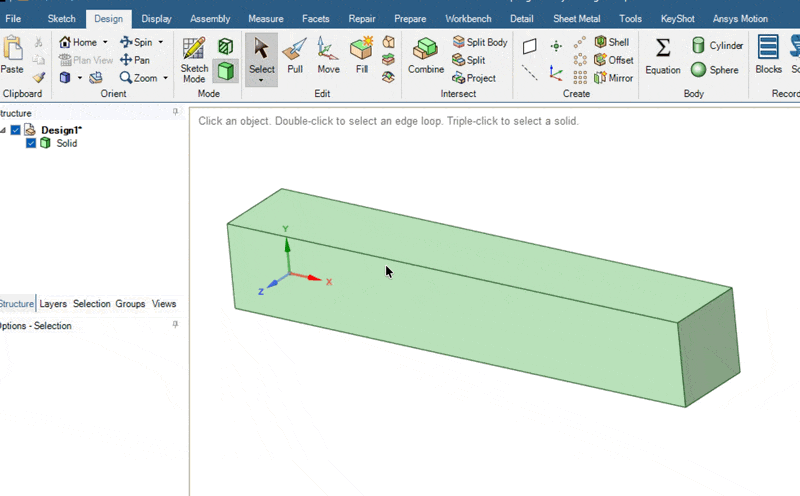The width and height of the screenshot is (800, 496).
Task: Click the Split Body button
Action: click(x=480, y=42)
